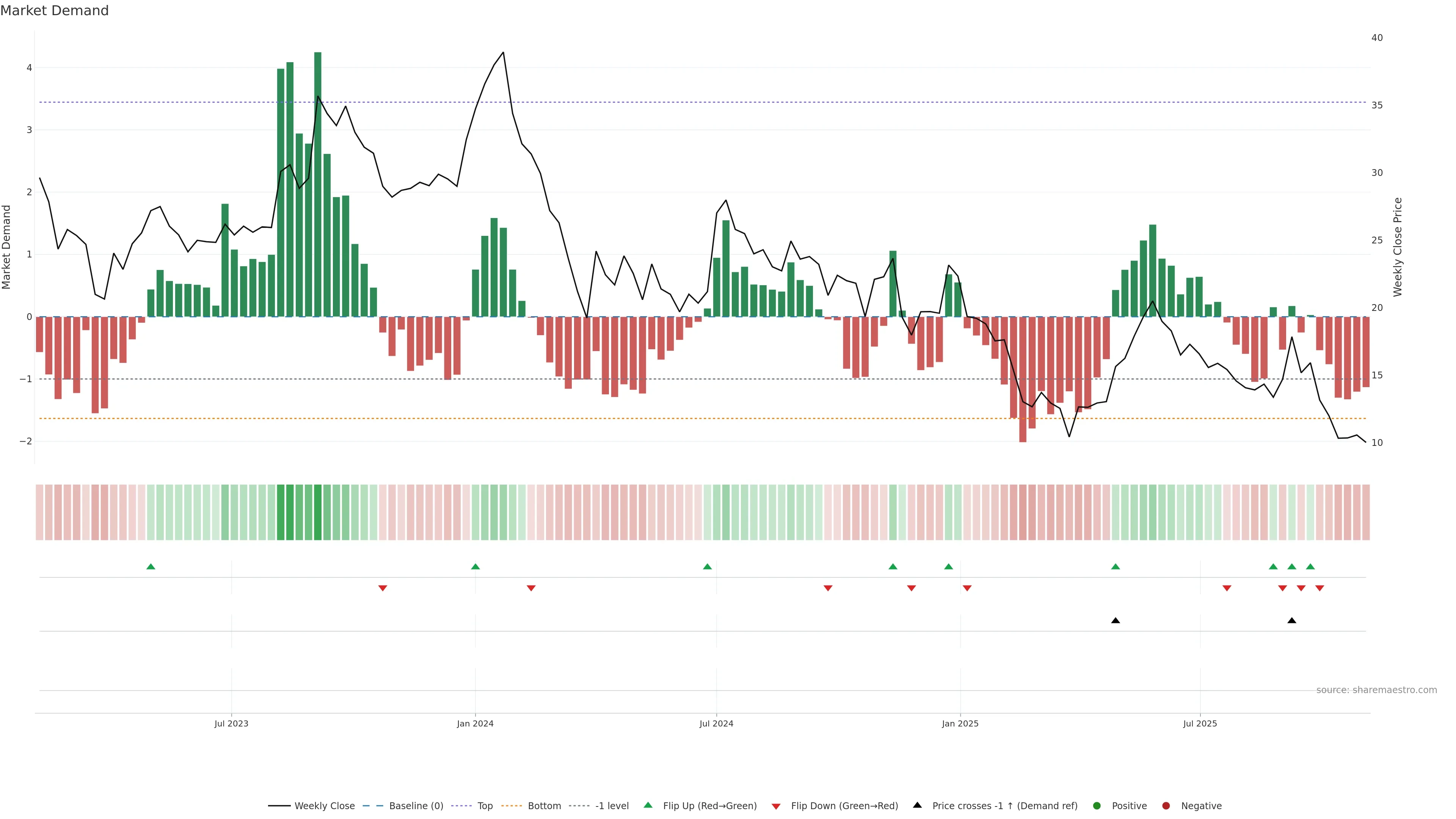This screenshot has height=819, width=1456.
Task: Click the Jul 2025 x-axis label
Action: (1200, 723)
